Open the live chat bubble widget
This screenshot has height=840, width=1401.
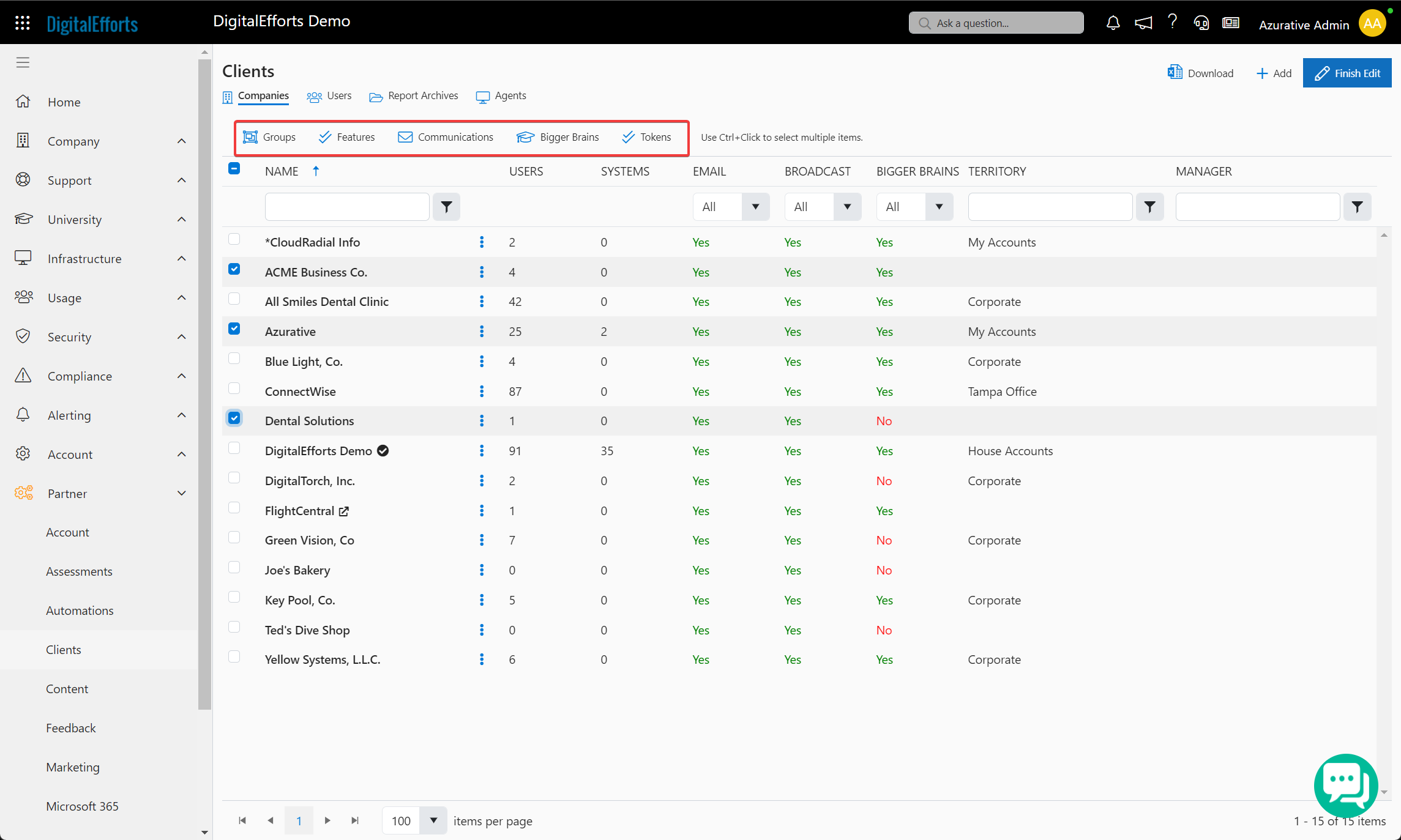(1346, 786)
